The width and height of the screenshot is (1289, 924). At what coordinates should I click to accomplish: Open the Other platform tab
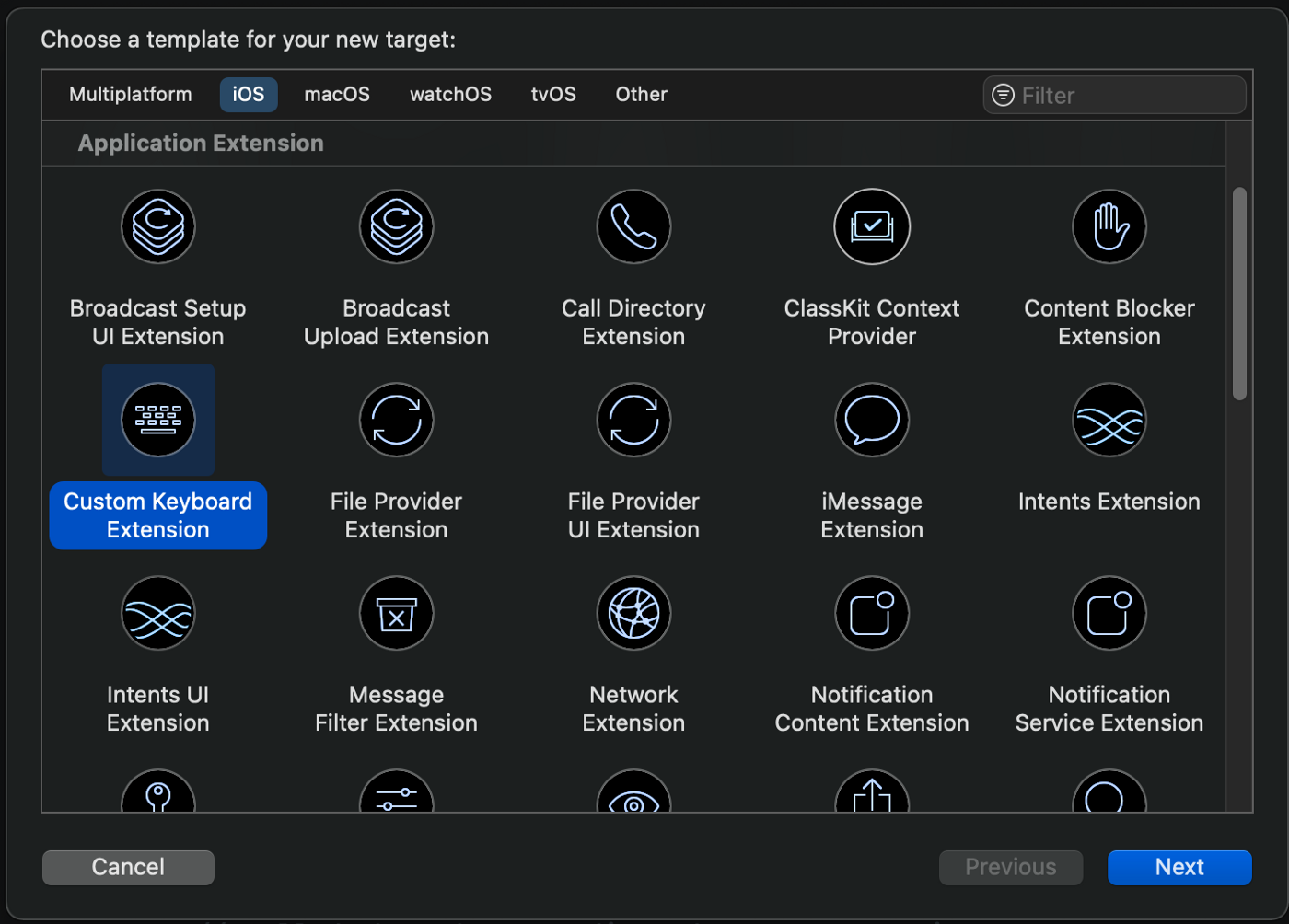pos(642,95)
